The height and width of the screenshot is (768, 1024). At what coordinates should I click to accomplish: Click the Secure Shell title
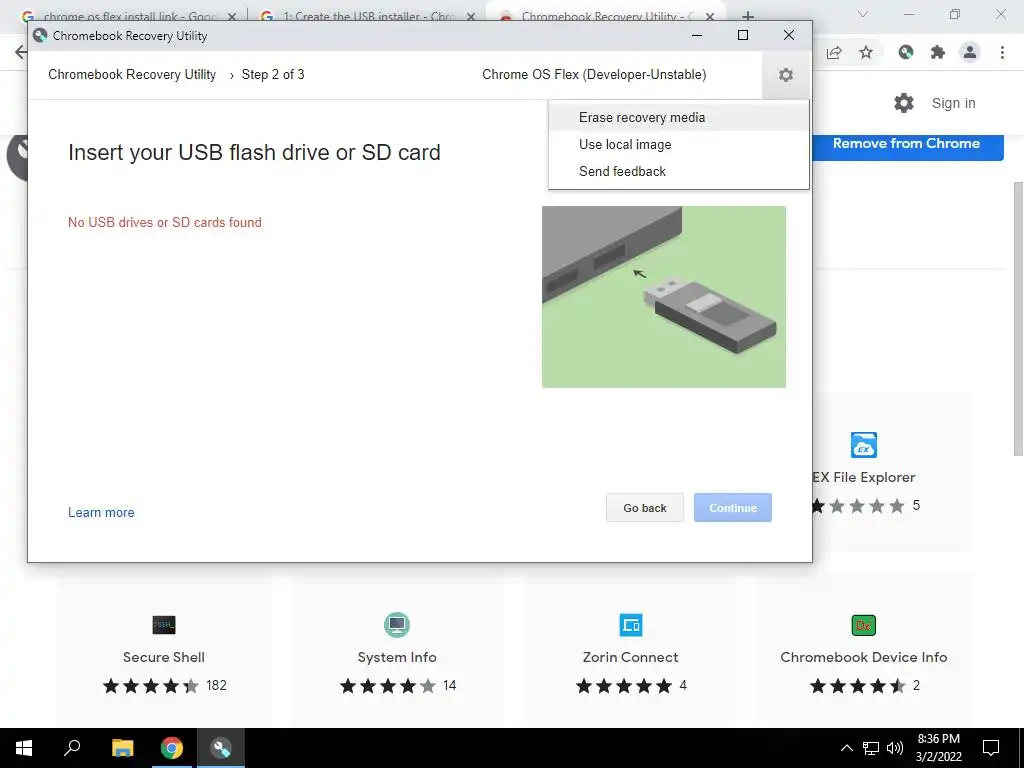point(164,658)
